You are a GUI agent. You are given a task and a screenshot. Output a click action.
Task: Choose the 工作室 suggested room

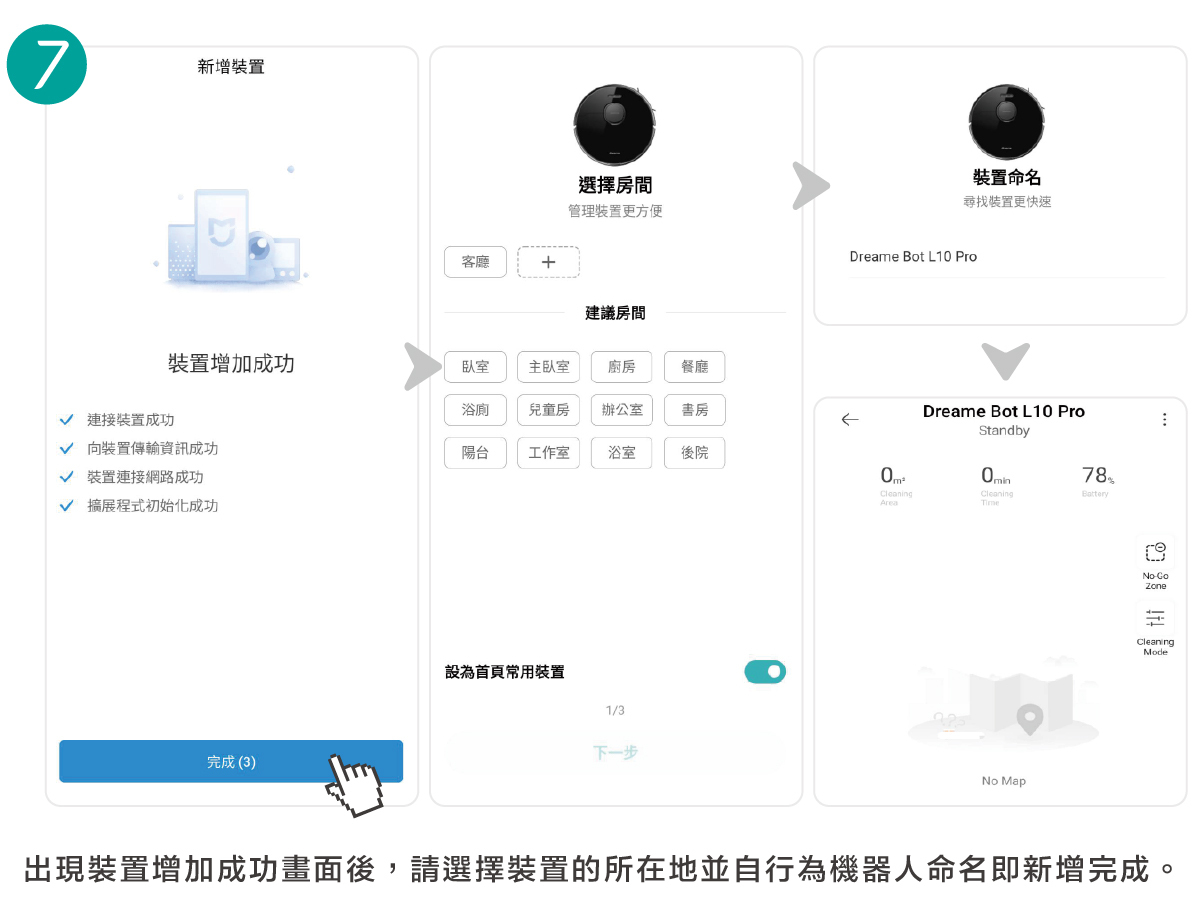(548, 453)
